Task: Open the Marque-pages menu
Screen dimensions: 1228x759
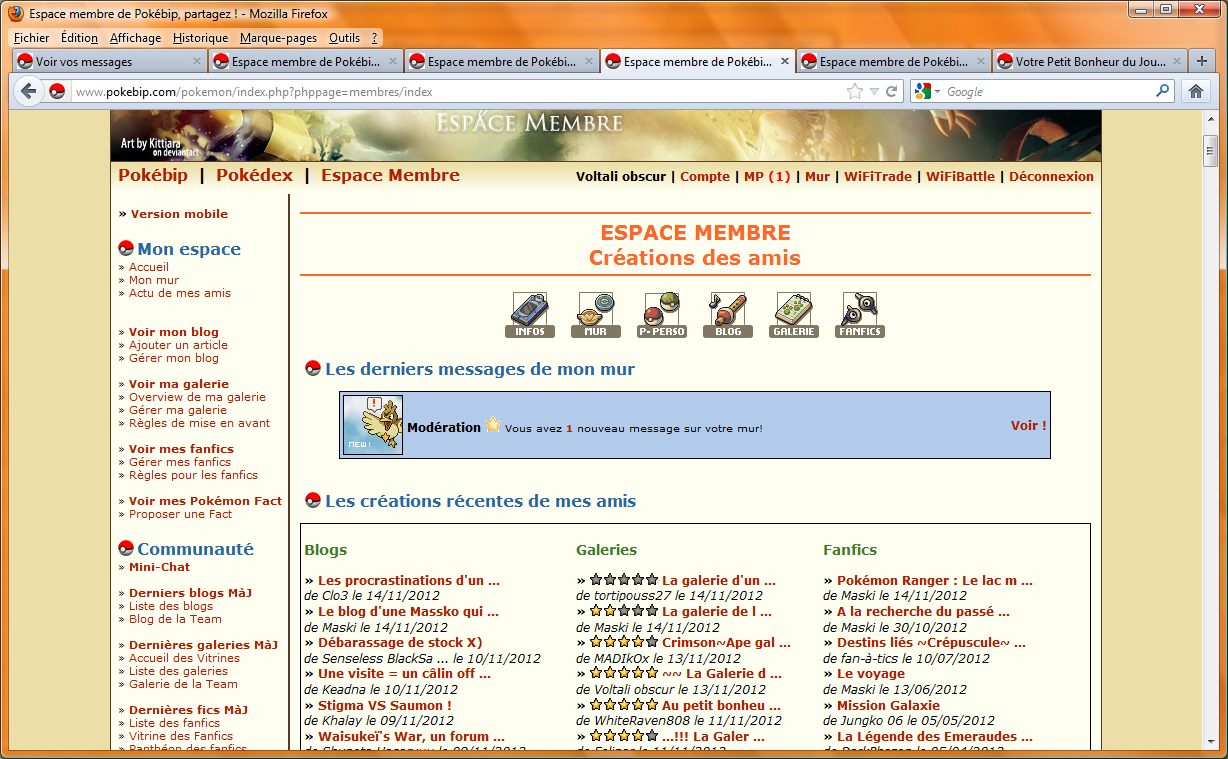Action: (x=278, y=38)
